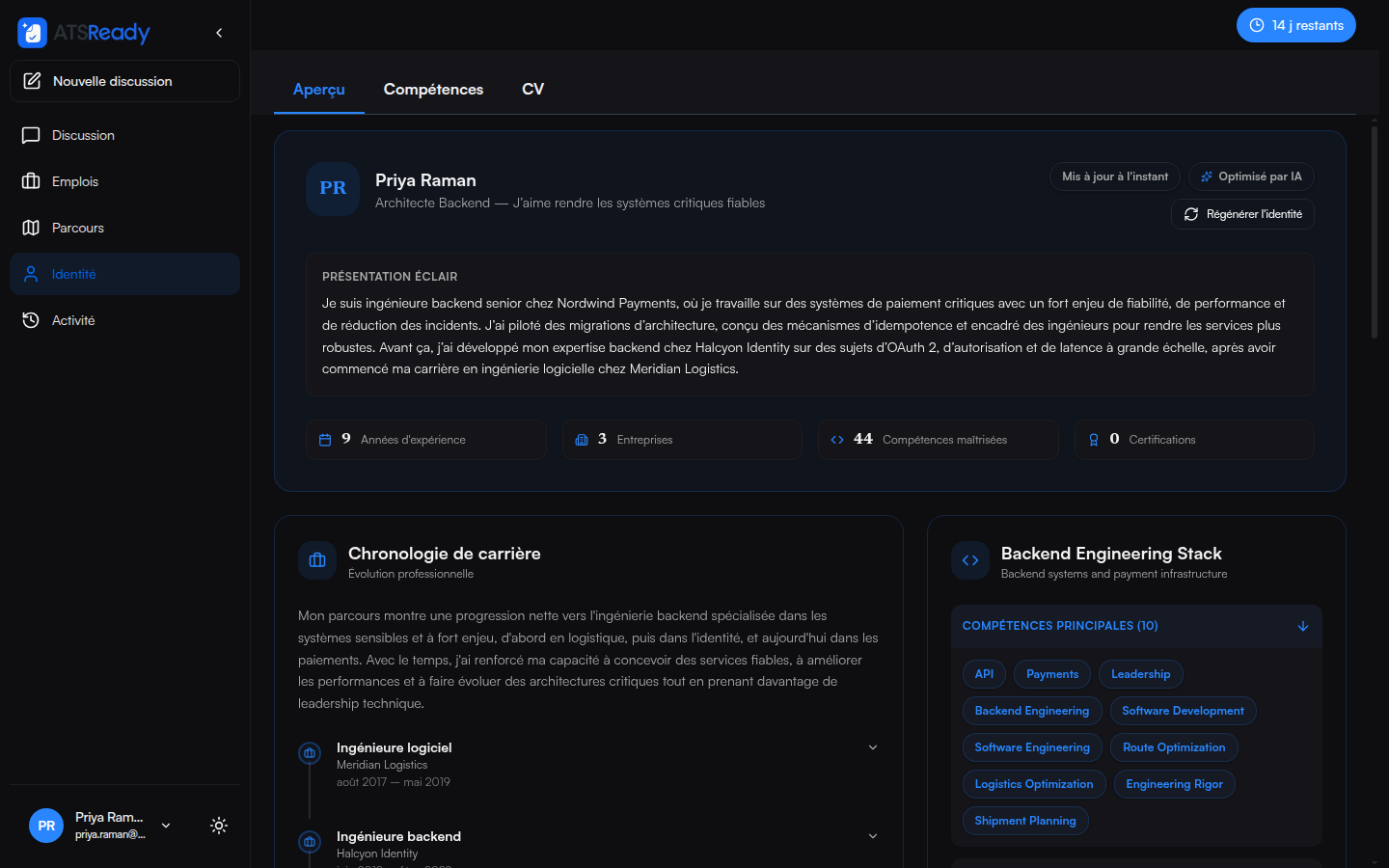The height and width of the screenshot is (868, 1389).
Task: Open the CV tab
Action: [x=533, y=90]
